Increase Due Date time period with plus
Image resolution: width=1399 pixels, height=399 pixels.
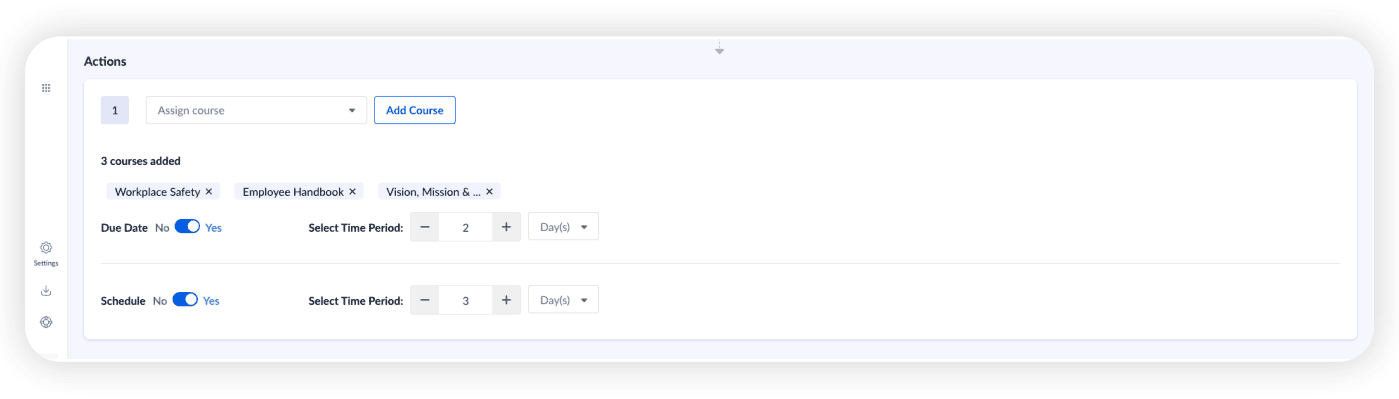tap(506, 227)
